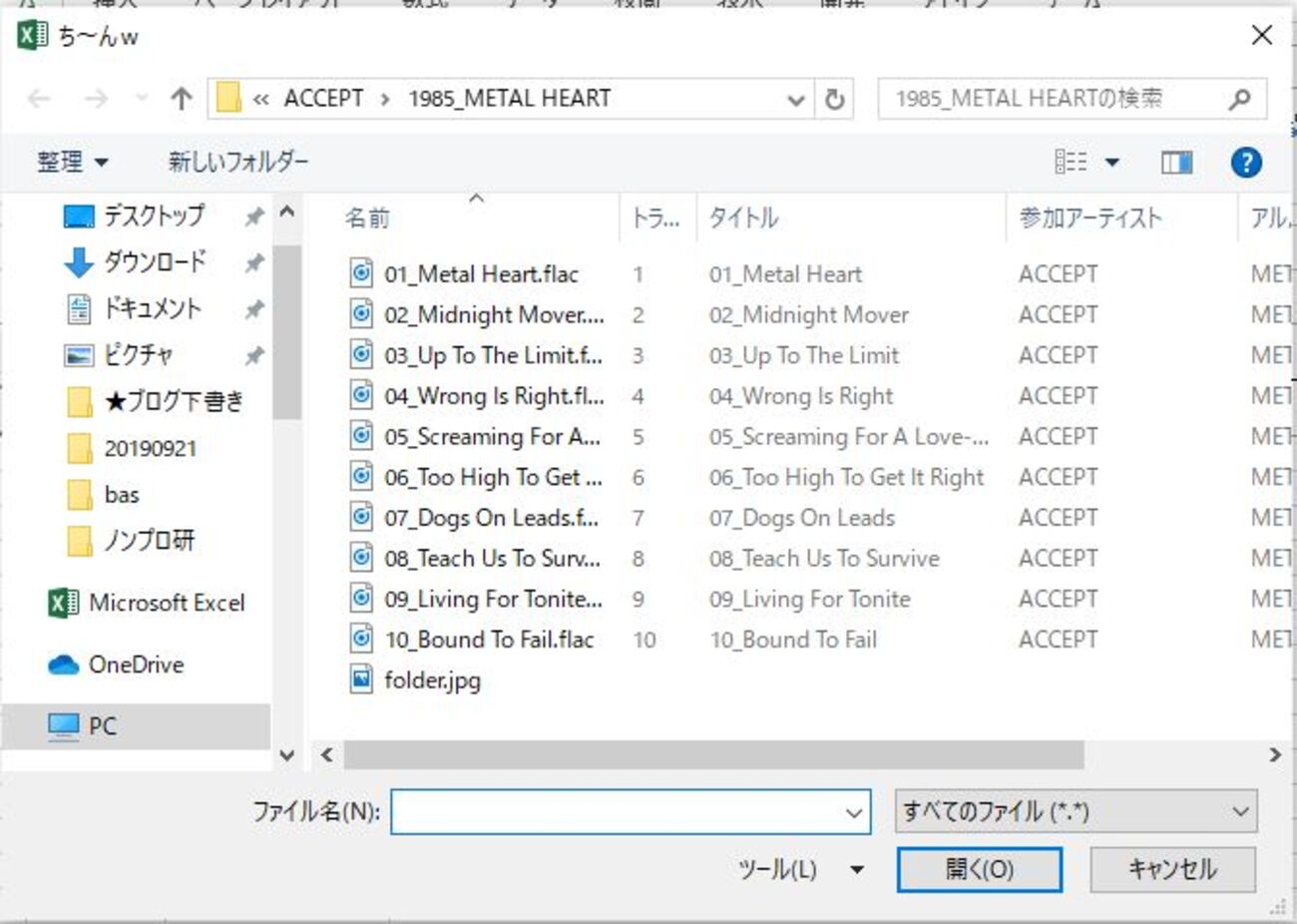Expand the view options dropdown arrow
The image size is (1297, 924).
1112,162
